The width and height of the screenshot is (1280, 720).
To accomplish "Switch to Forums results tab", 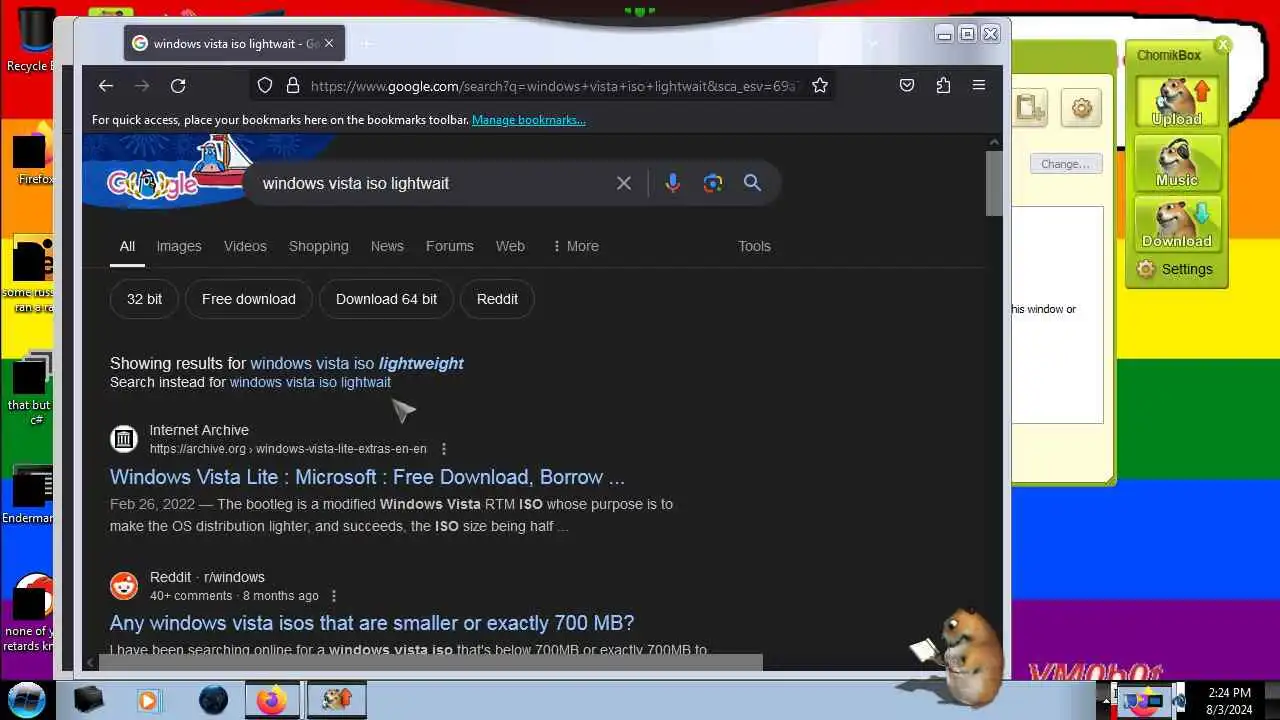I will (x=450, y=246).
